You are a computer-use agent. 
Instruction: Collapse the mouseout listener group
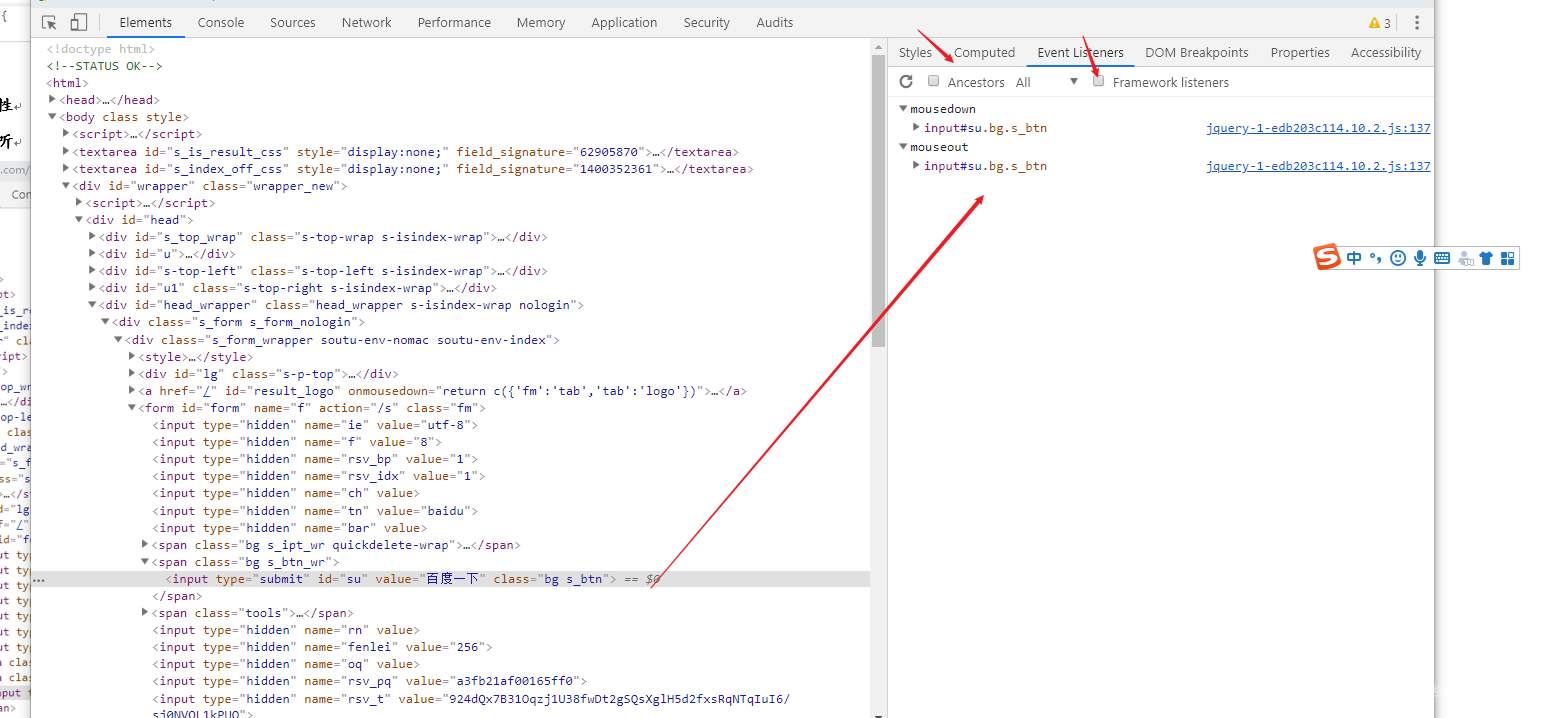[x=903, y=147]
